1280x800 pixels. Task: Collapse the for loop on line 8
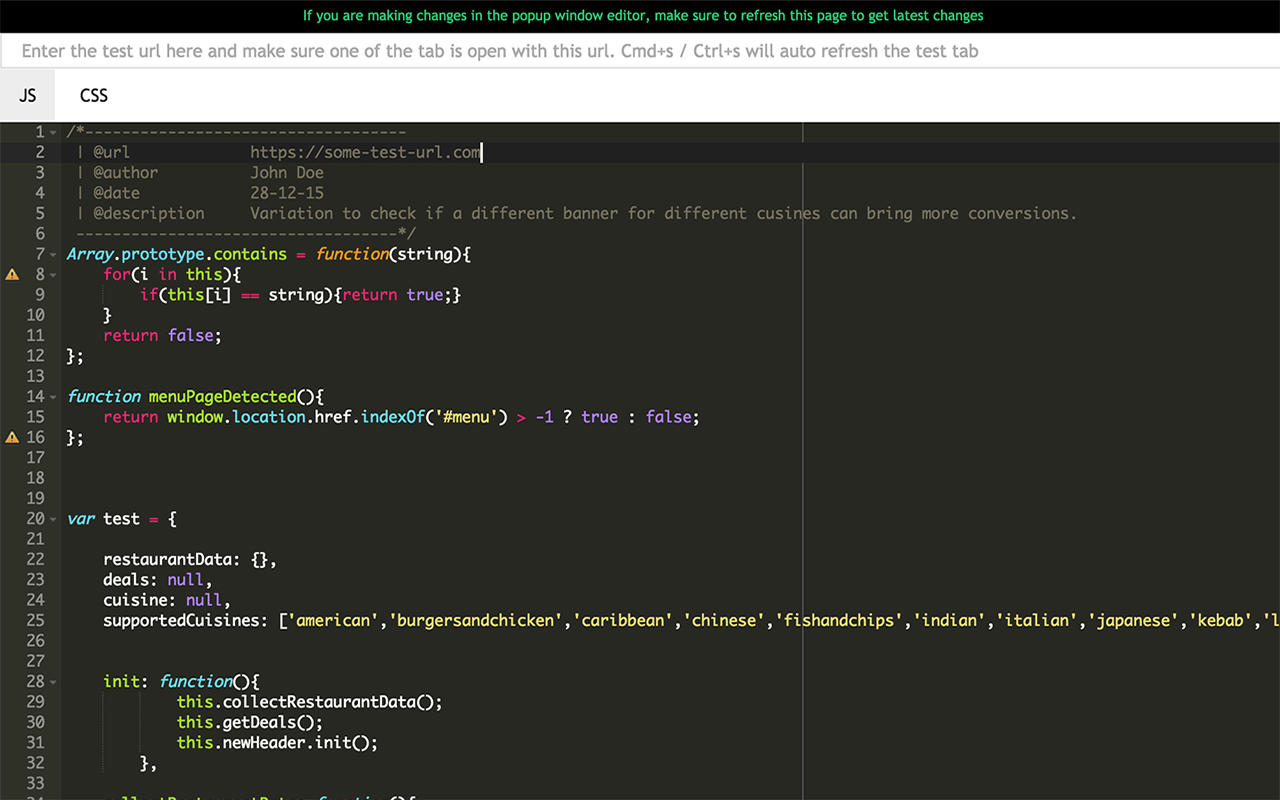click(x=52, y=273)
